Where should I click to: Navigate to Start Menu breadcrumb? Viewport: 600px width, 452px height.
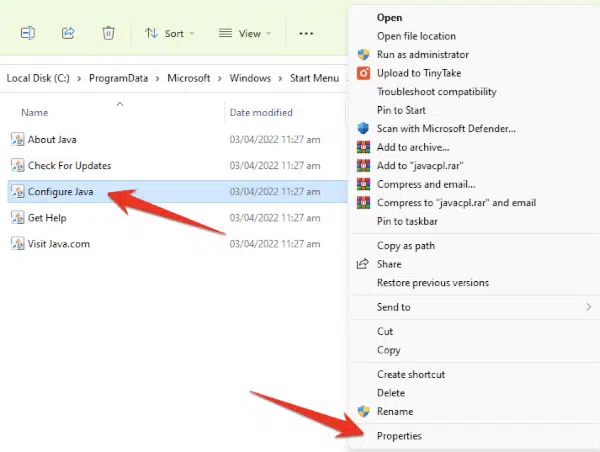click(314, 78)
